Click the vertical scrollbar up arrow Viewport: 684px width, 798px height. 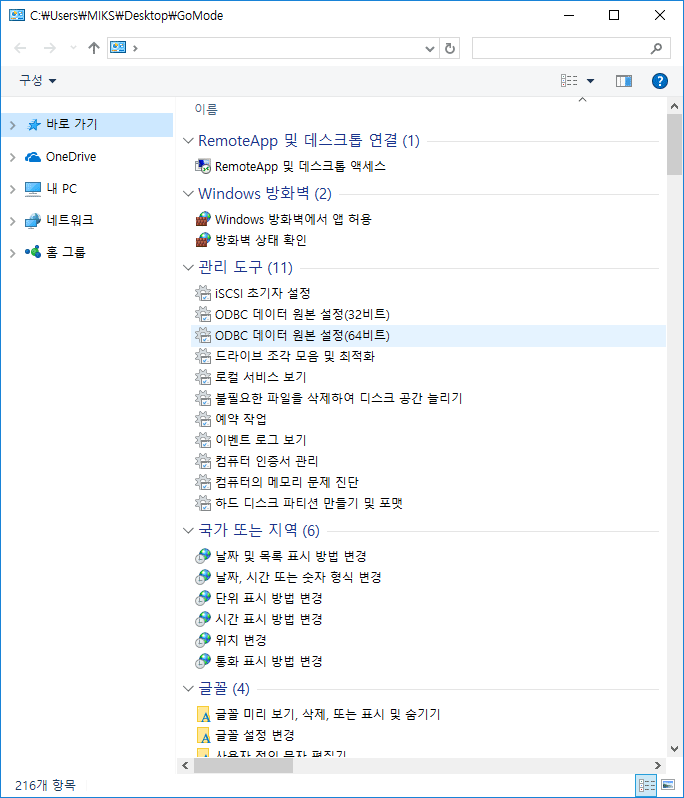(x=674, y=106)
